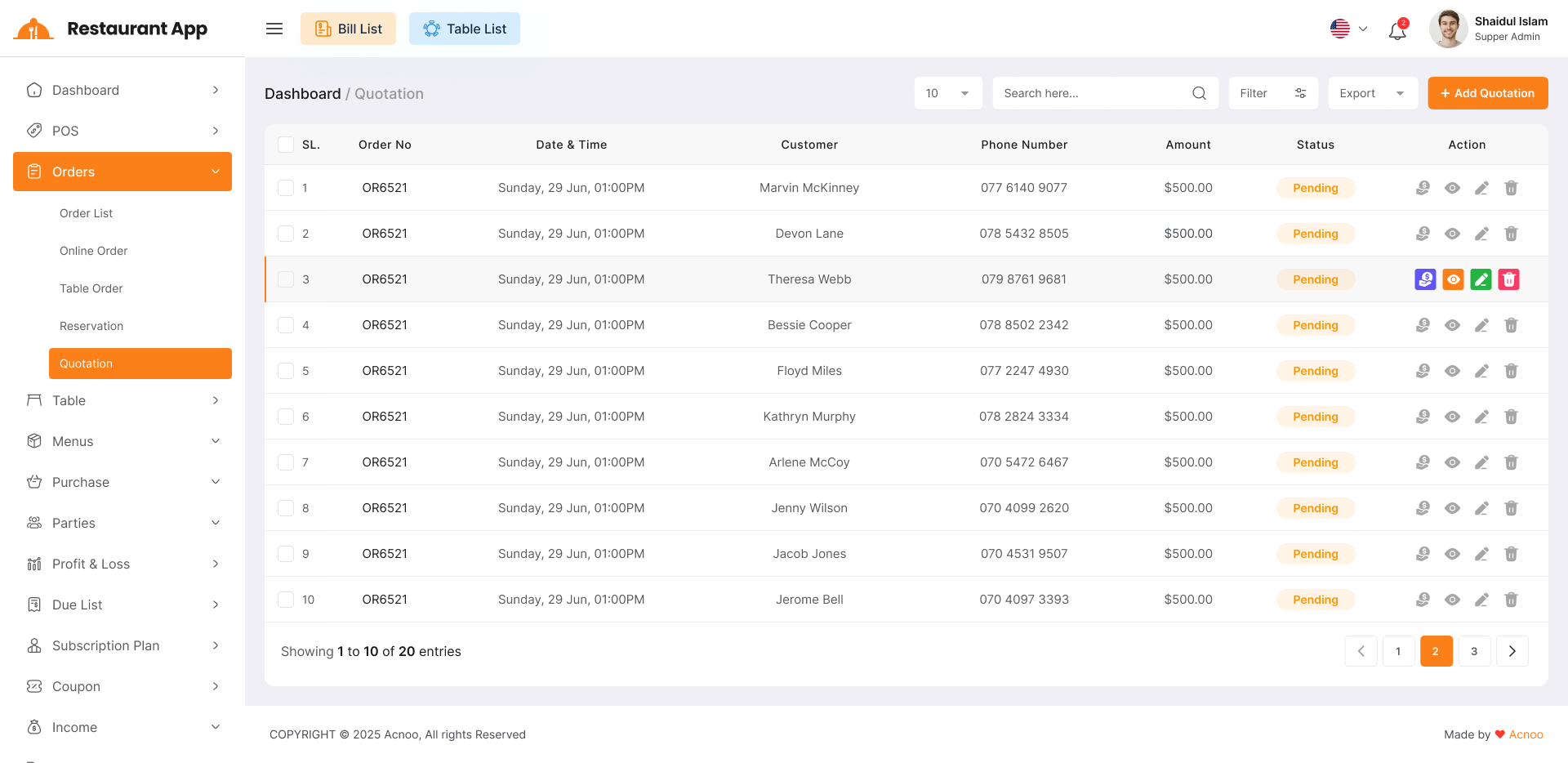This screenshot has width=1568, height=763.
Task: Open the Export dropdown
Action: (x=1372, y=93)
